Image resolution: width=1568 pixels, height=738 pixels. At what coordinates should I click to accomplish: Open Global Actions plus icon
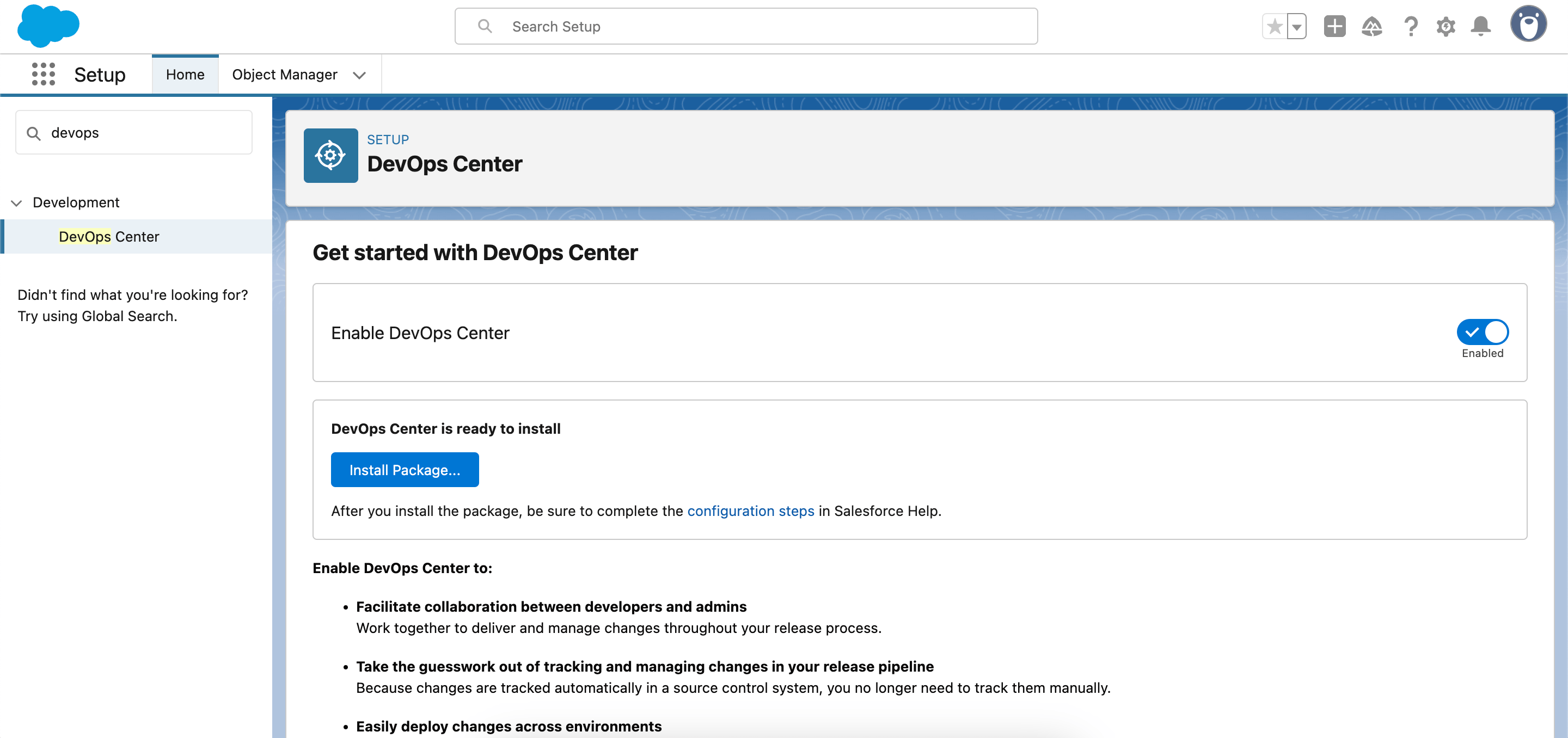[x=1334, y=27]
